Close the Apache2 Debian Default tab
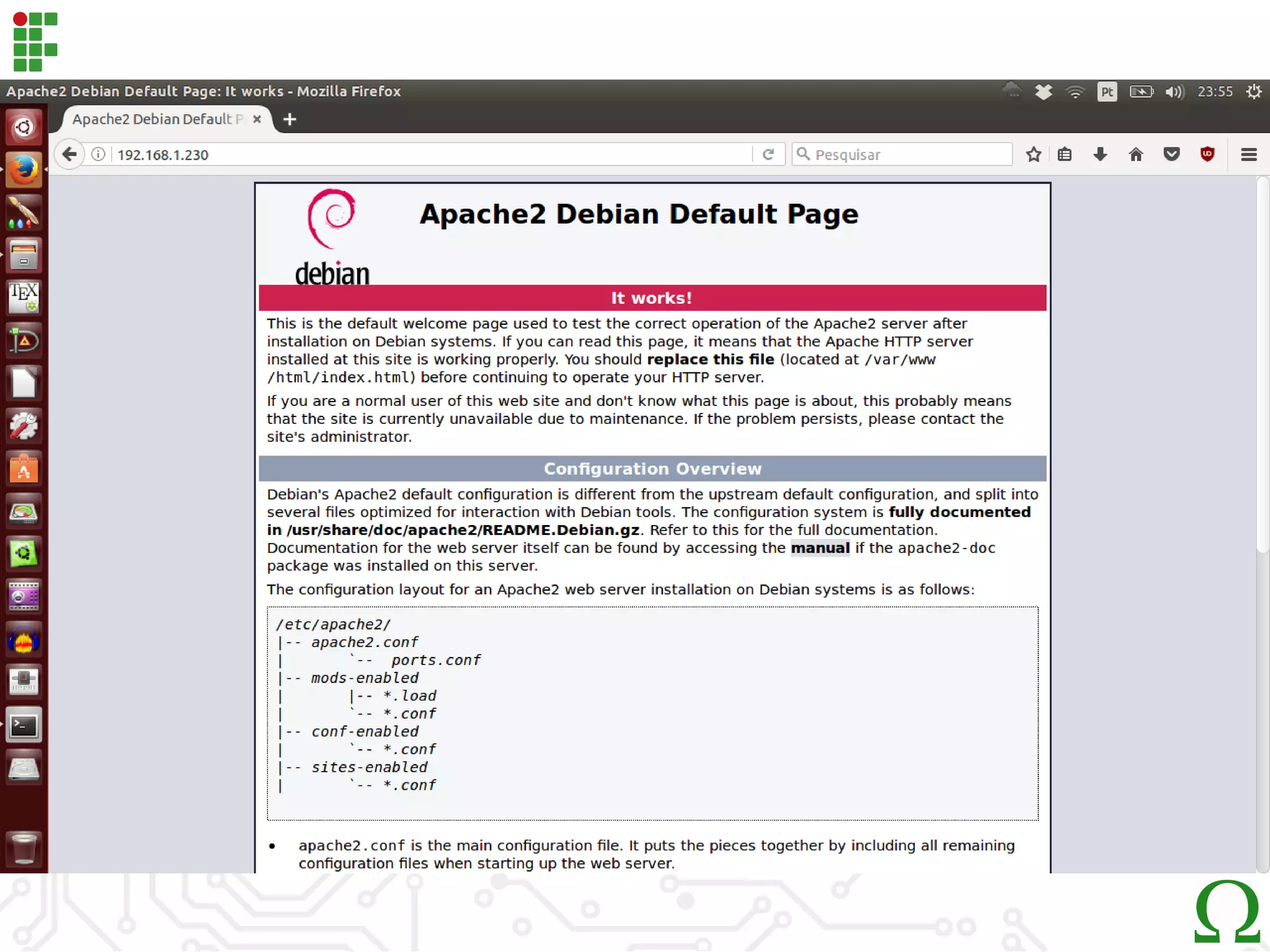 257,119
